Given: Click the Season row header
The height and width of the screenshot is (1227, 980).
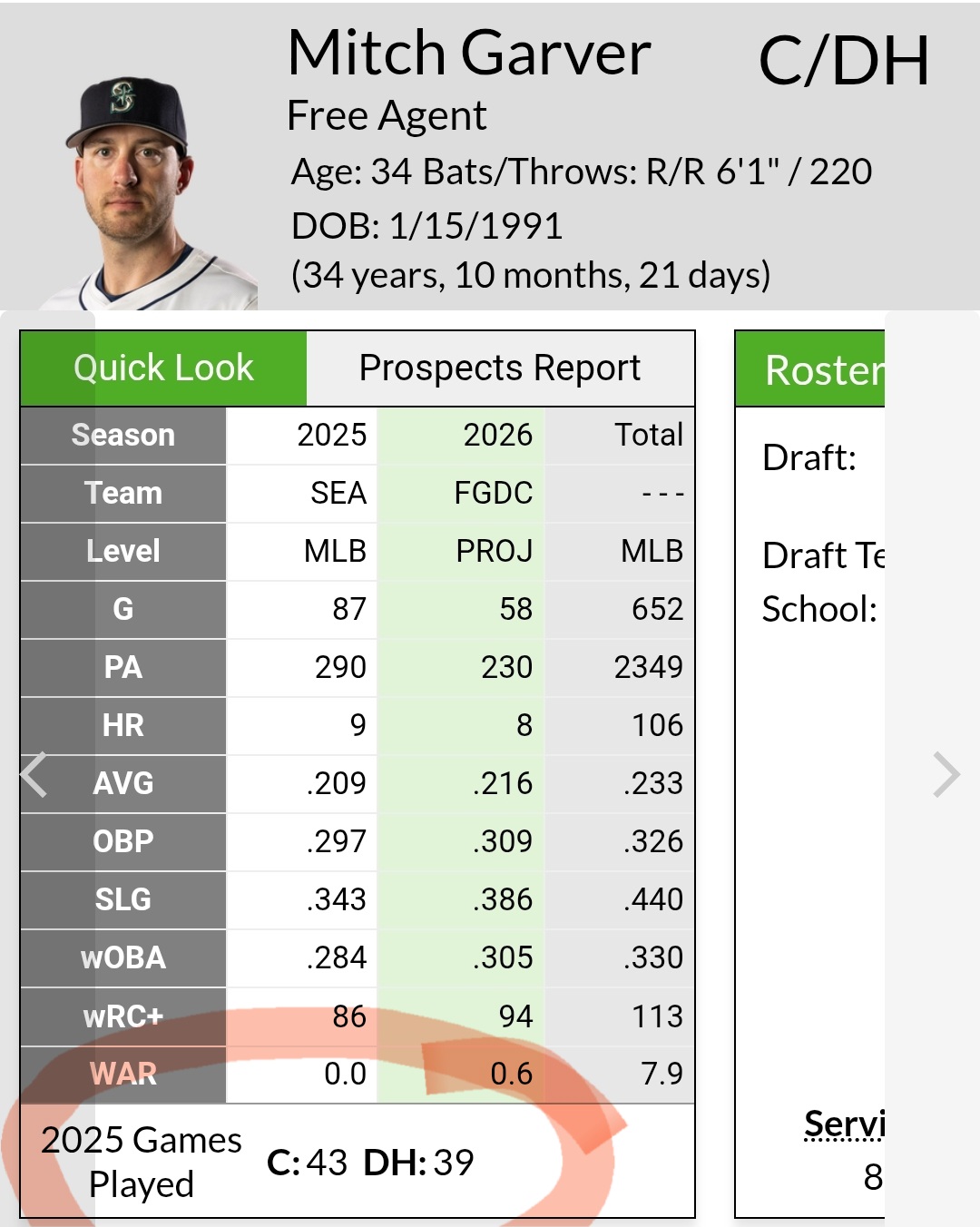Looking at the screenshot, I should click(x=123, y=435).
